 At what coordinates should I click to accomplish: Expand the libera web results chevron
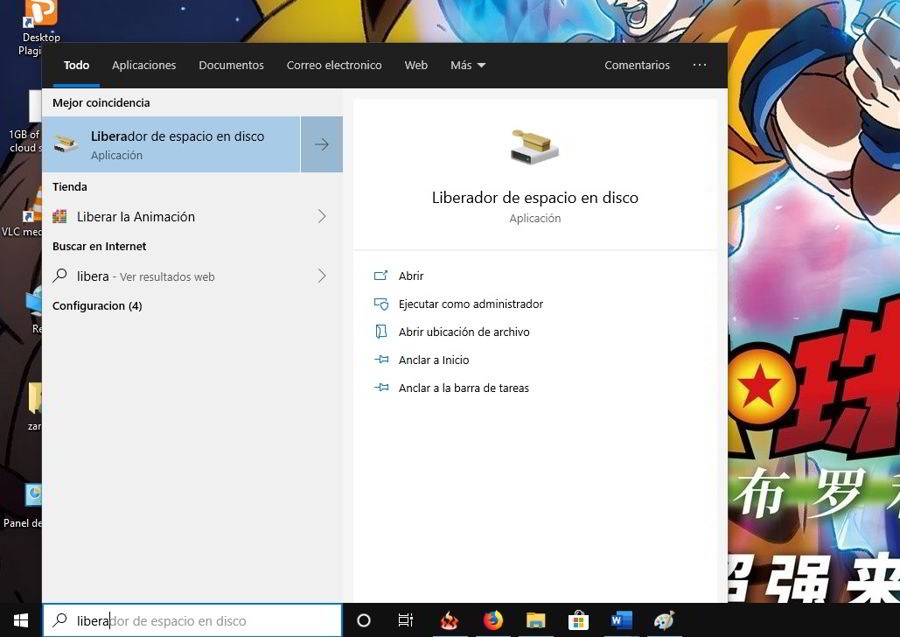[321, 276]
